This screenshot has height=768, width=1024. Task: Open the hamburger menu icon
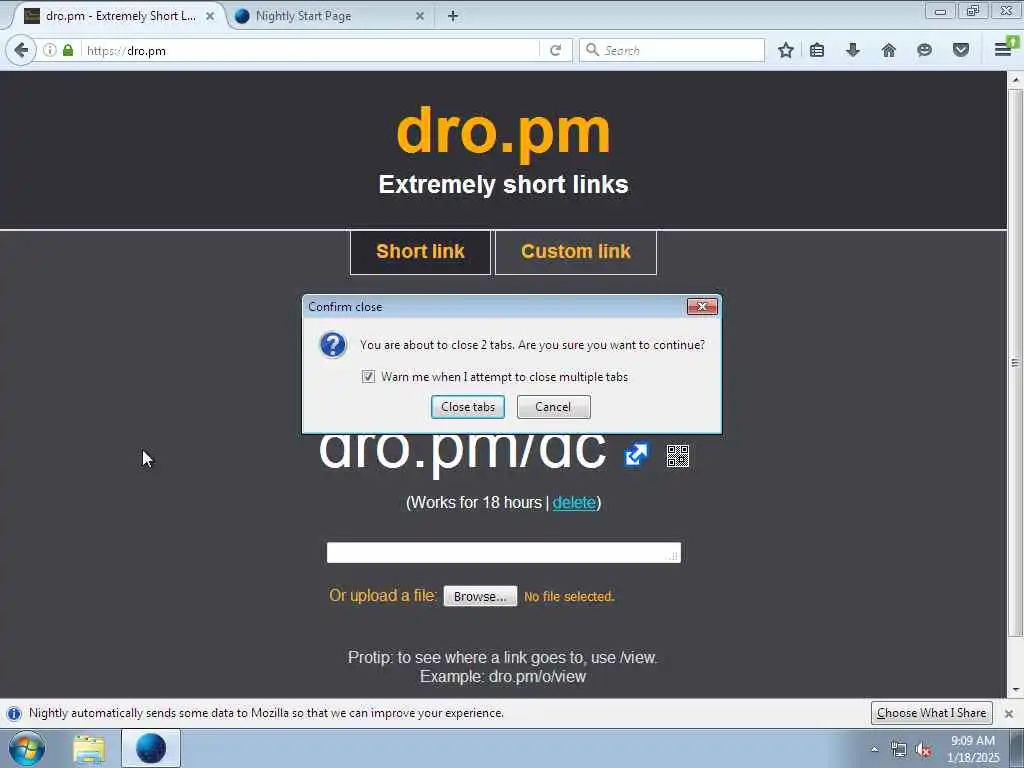click(1004, 49)
